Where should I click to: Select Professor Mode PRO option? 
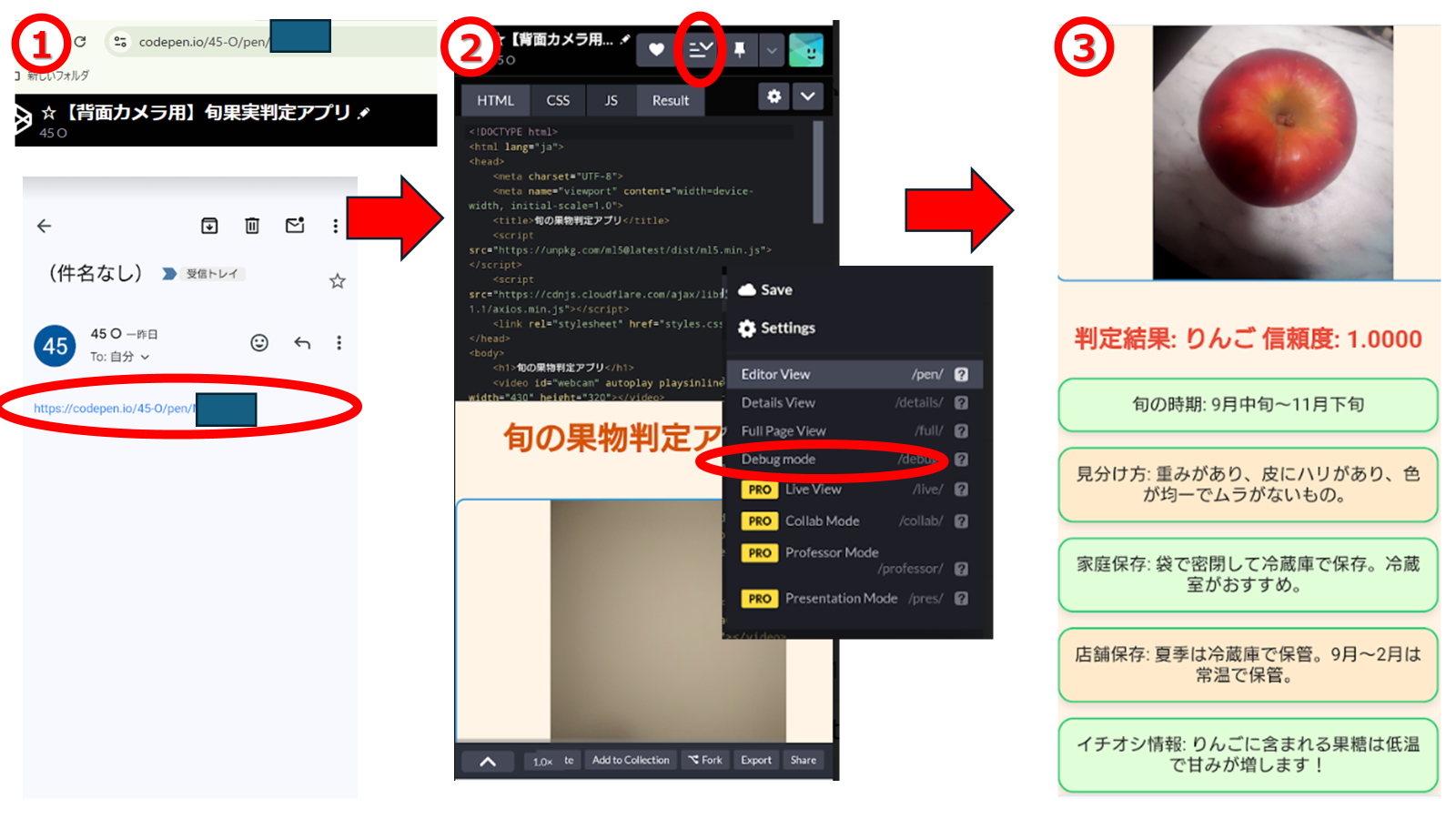coord(854,560)
